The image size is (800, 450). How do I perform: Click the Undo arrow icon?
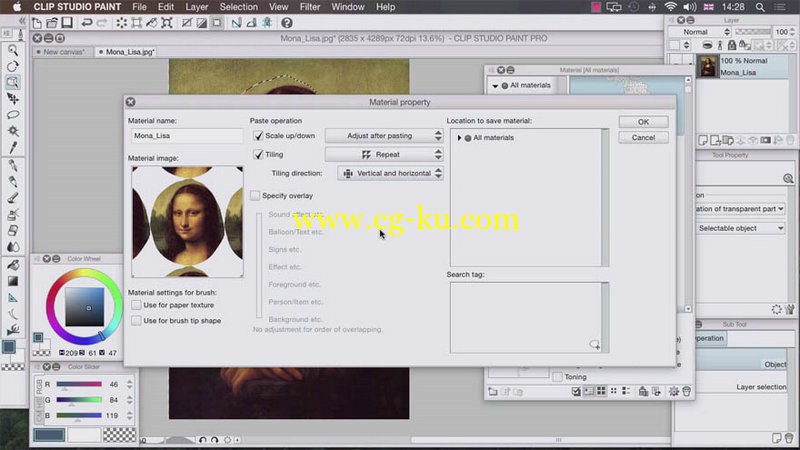coord(87,23)
